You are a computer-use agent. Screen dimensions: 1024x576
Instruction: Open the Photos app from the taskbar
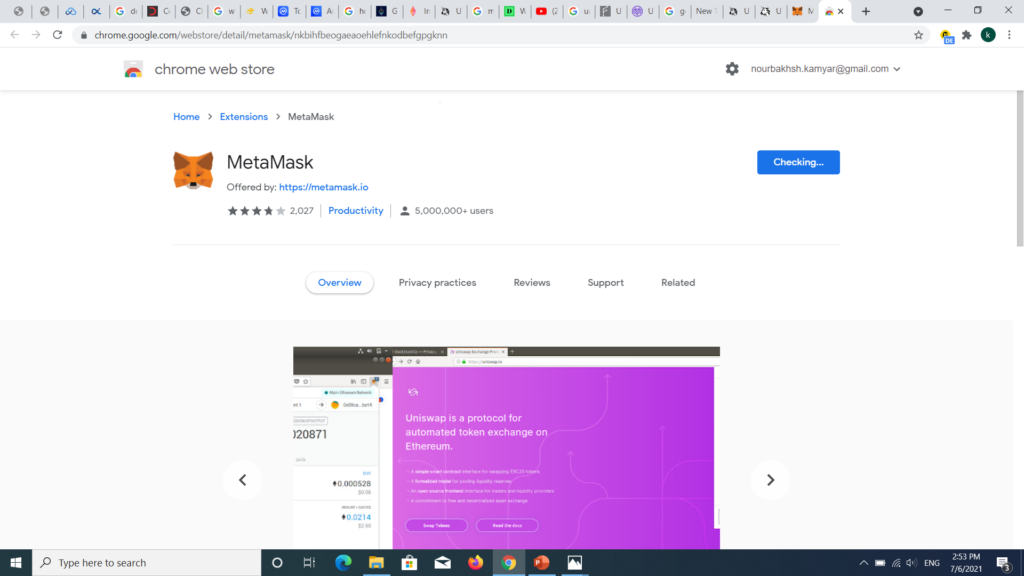575,562
